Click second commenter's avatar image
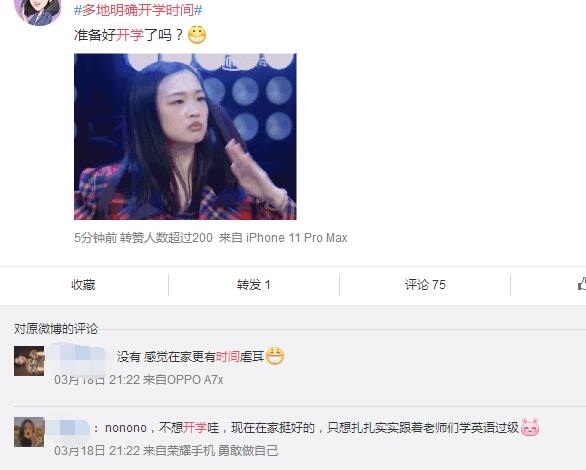The width and height of the screenshot is (586, 470). point(29,432)
